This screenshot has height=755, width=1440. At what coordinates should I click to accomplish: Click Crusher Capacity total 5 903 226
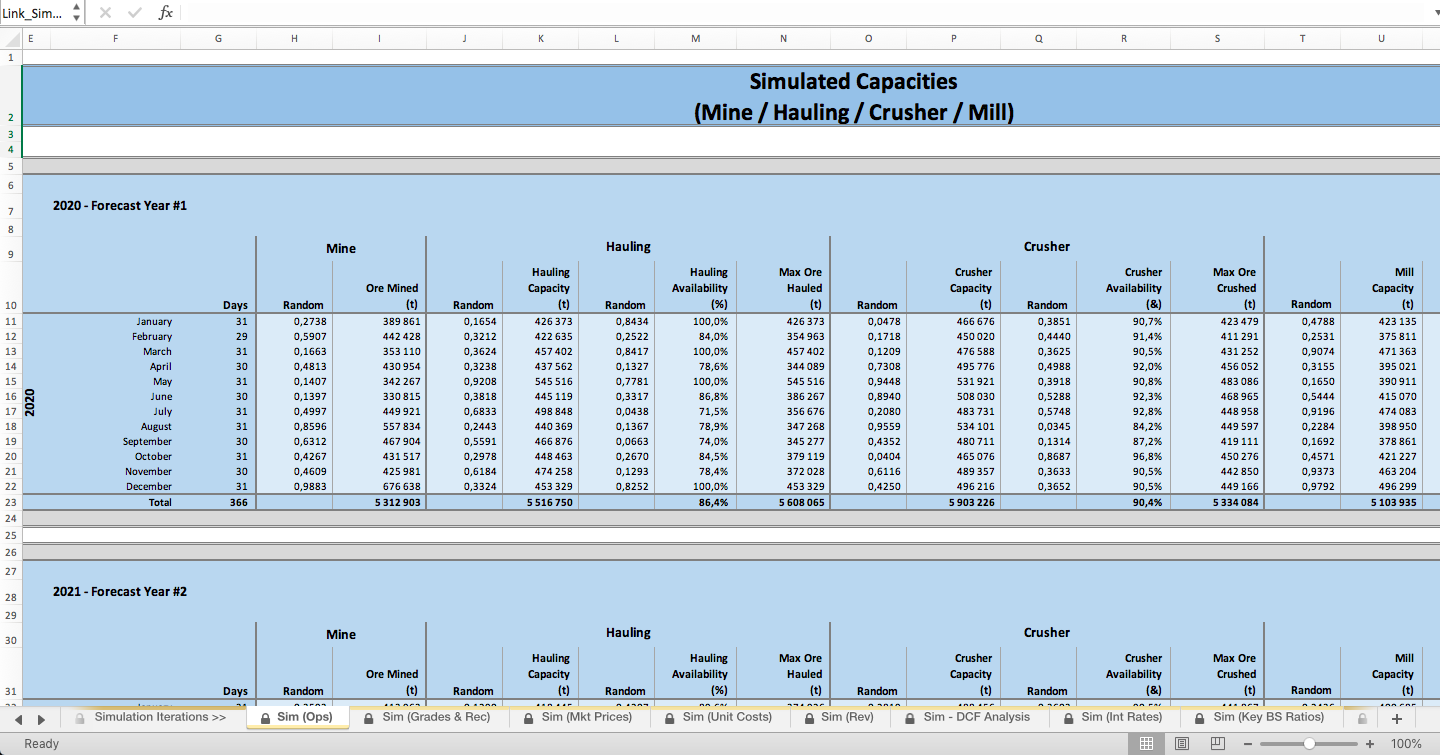pyautogui.click(x=971, y=502)
